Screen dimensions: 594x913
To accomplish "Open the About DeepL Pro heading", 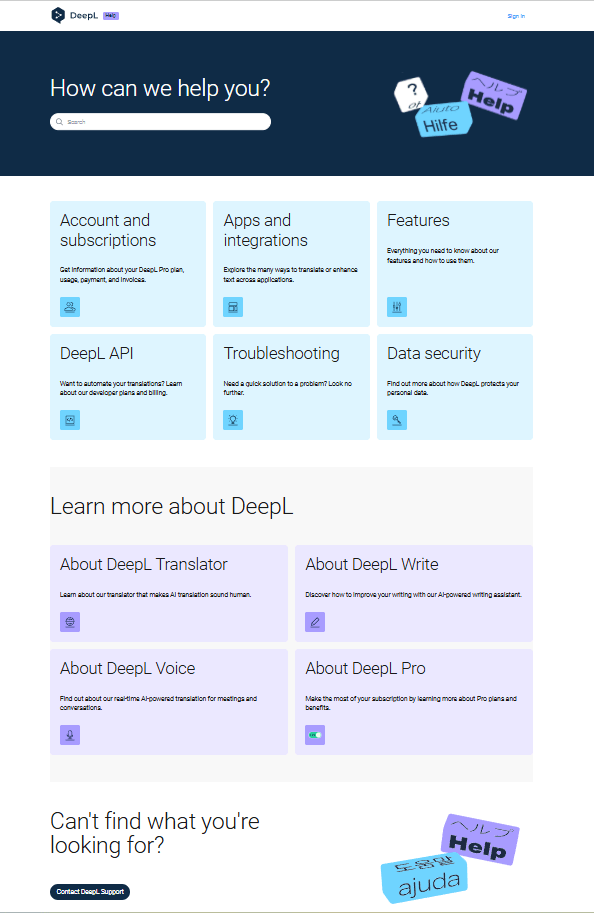I will [x=365, y=668].
